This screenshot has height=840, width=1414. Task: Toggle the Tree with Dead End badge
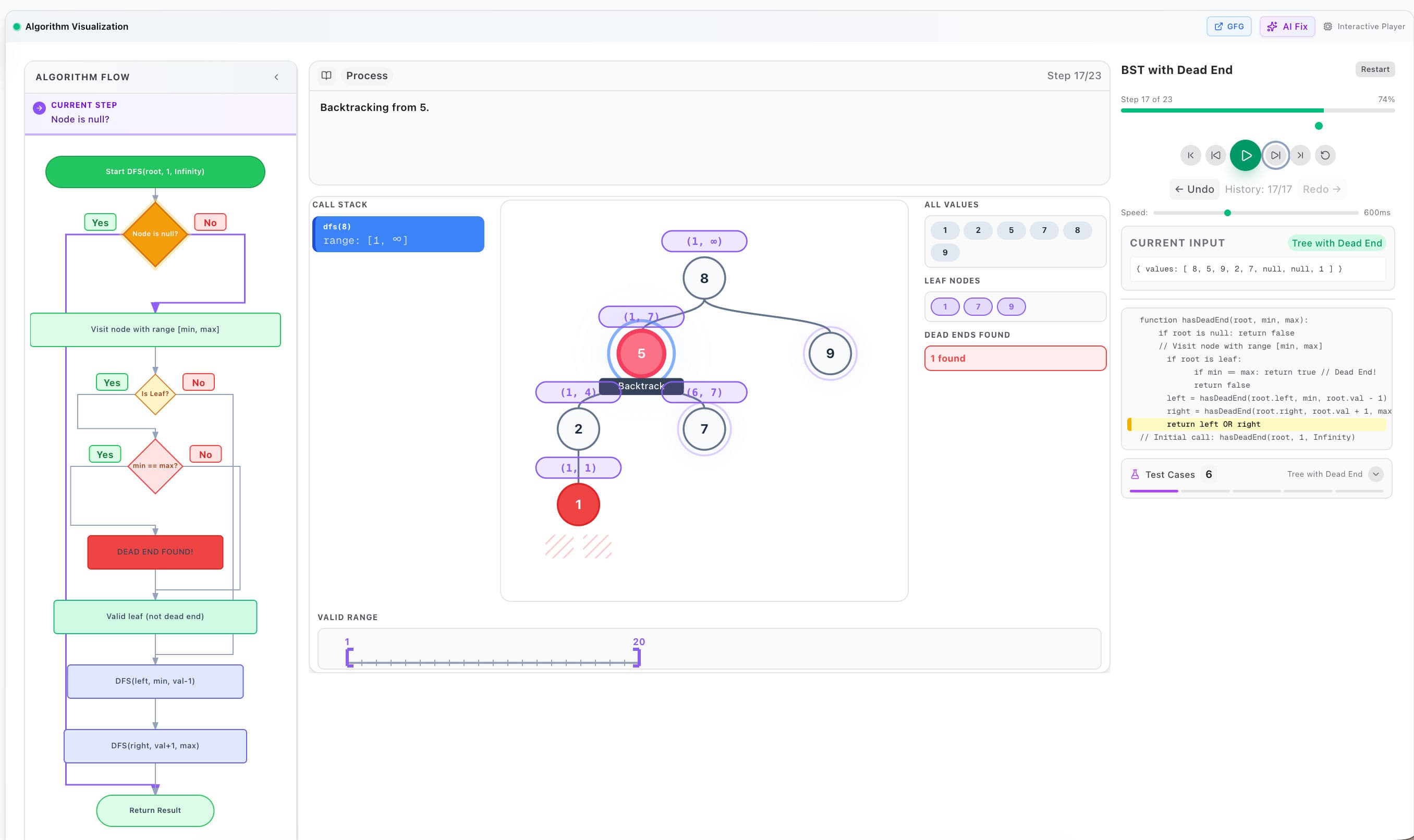1337,243
